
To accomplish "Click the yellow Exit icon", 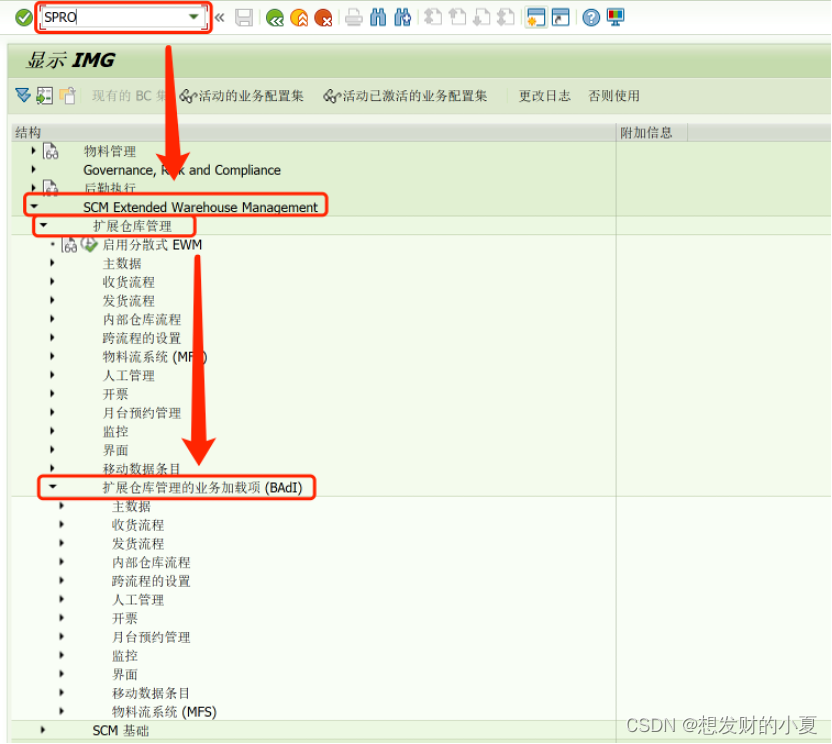I will [299, 18].
